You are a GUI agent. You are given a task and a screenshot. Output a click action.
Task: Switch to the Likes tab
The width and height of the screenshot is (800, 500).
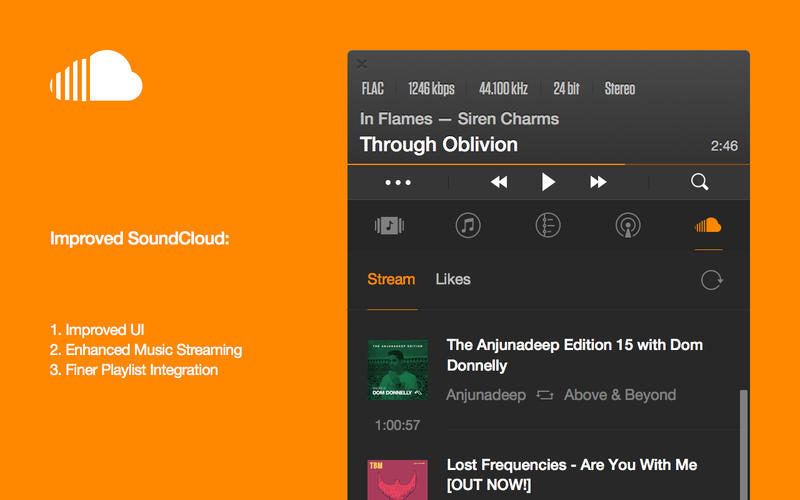click(x=453, y=280)
